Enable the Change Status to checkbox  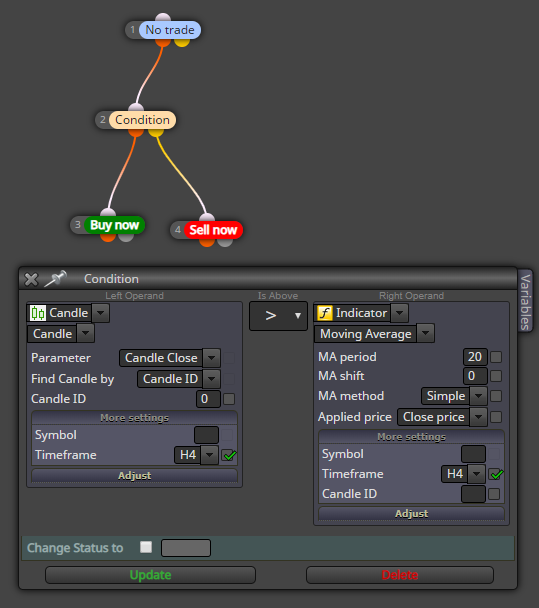tap(146, 547)
